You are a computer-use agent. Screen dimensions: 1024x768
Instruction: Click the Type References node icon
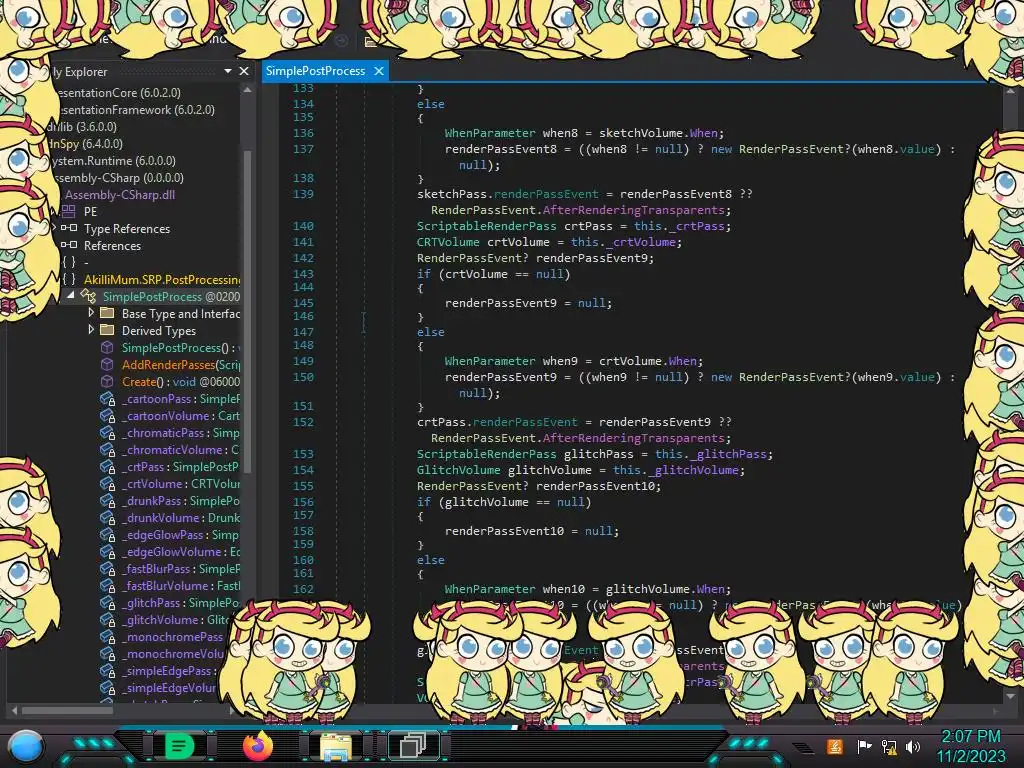coord(69,228)
